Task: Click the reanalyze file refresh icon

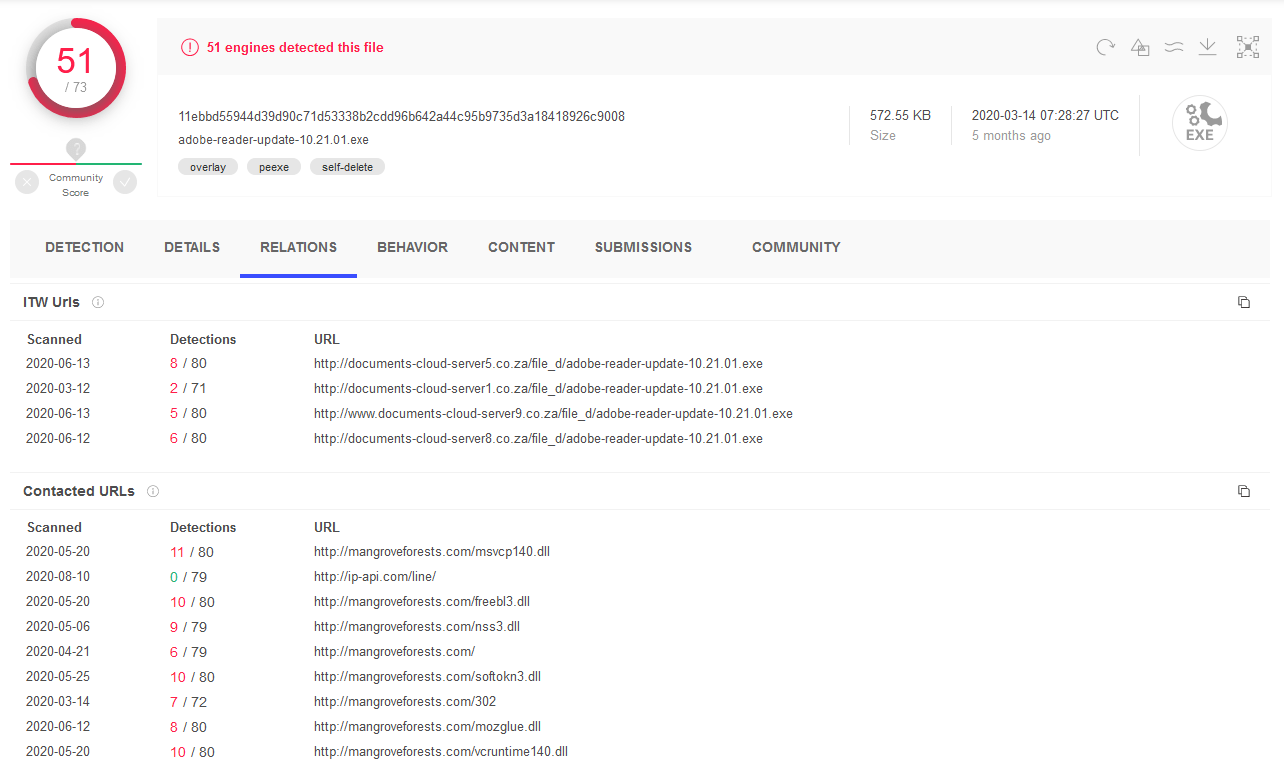Action: [1105, 47]
